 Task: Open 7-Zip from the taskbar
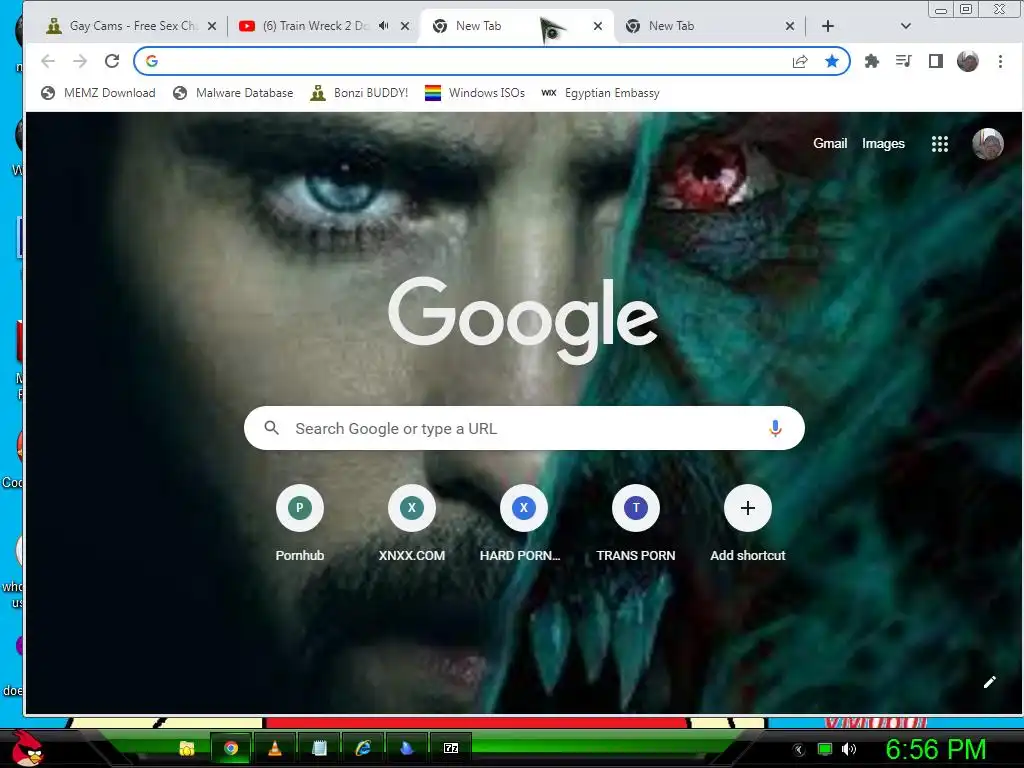tap(451, 748)
